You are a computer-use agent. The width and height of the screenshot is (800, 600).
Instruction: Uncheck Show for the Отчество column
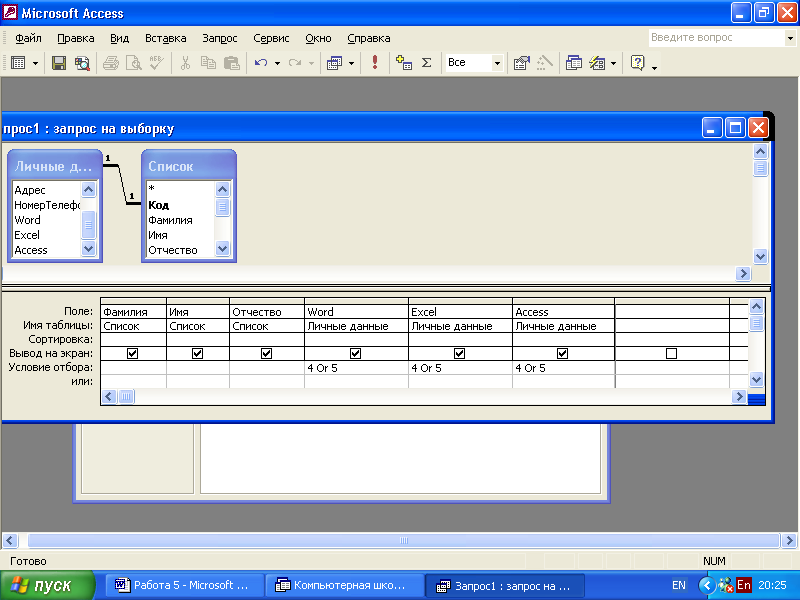[x=266, y=354]
